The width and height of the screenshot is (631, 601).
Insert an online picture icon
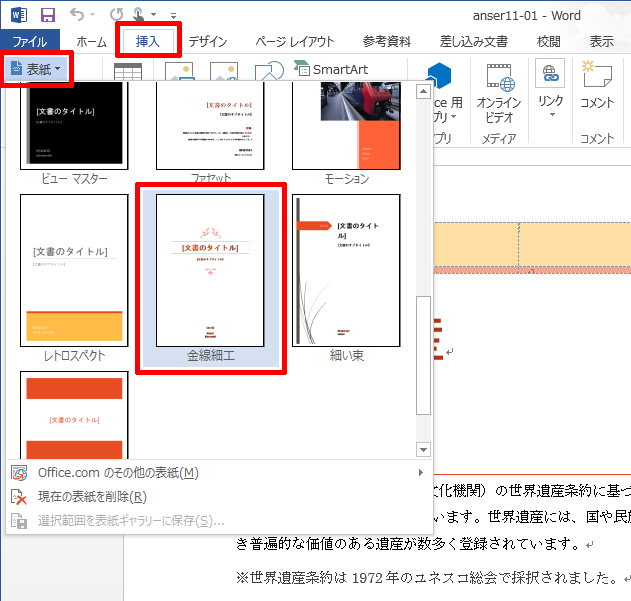coord(224,71)
